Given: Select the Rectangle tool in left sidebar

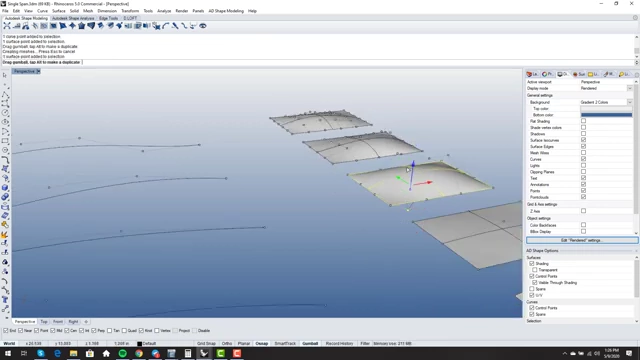Looking at the screenshot, I should [5, 141].
